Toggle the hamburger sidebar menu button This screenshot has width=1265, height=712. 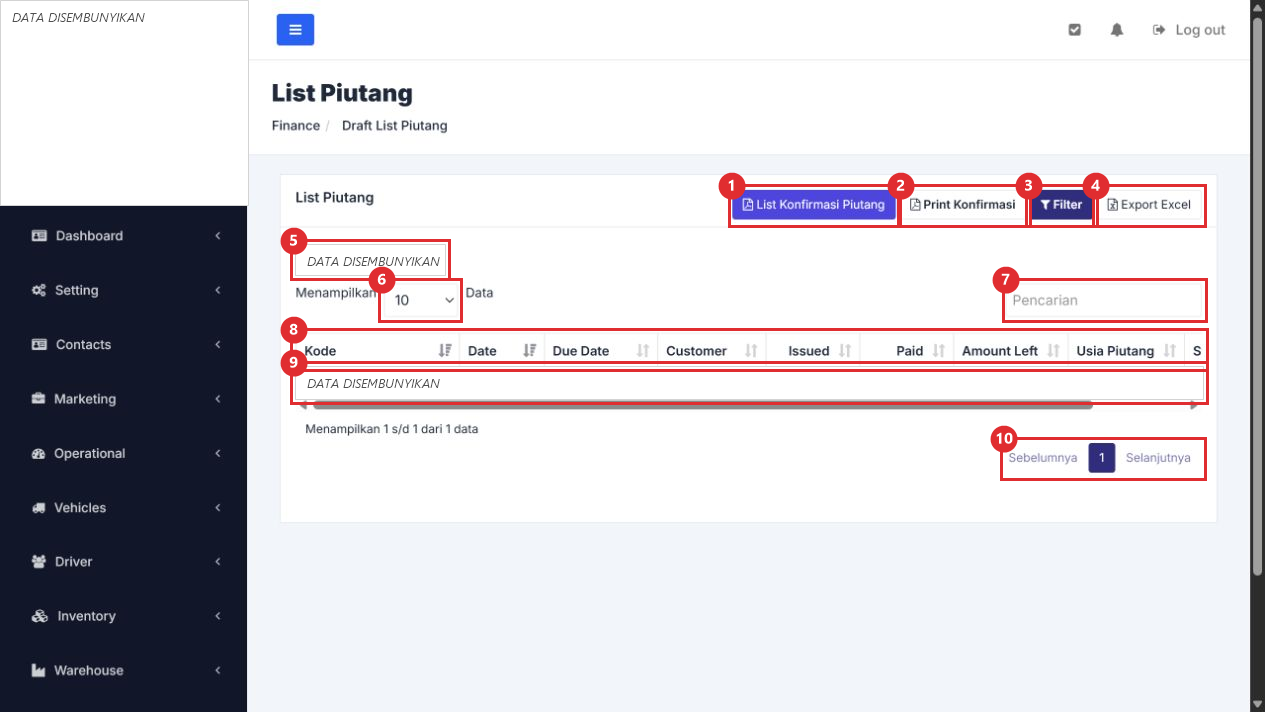(295, 30)
